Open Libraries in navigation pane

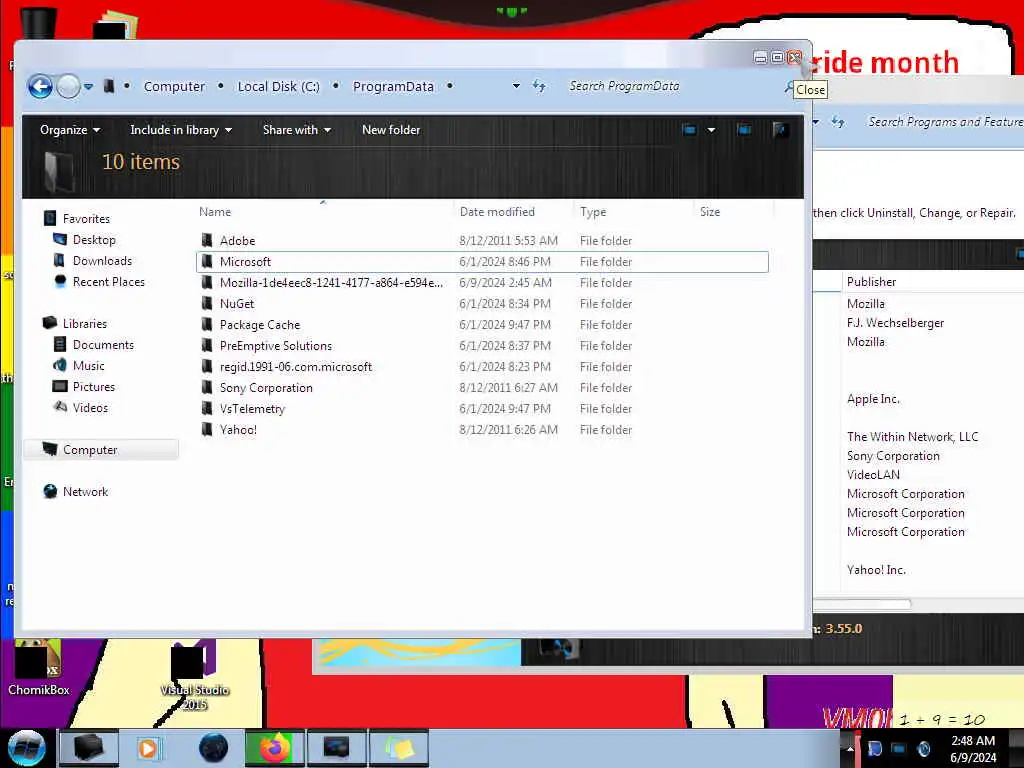click(x=84, y=323)
